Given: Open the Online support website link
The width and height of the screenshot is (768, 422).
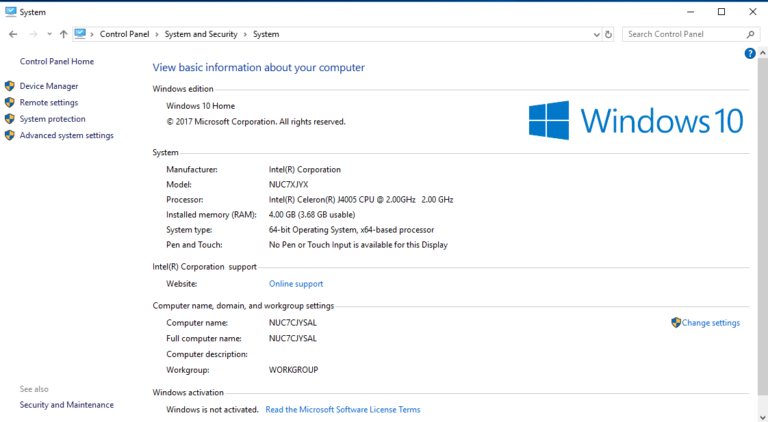Looking at the screenshot, I should (296, 284).
